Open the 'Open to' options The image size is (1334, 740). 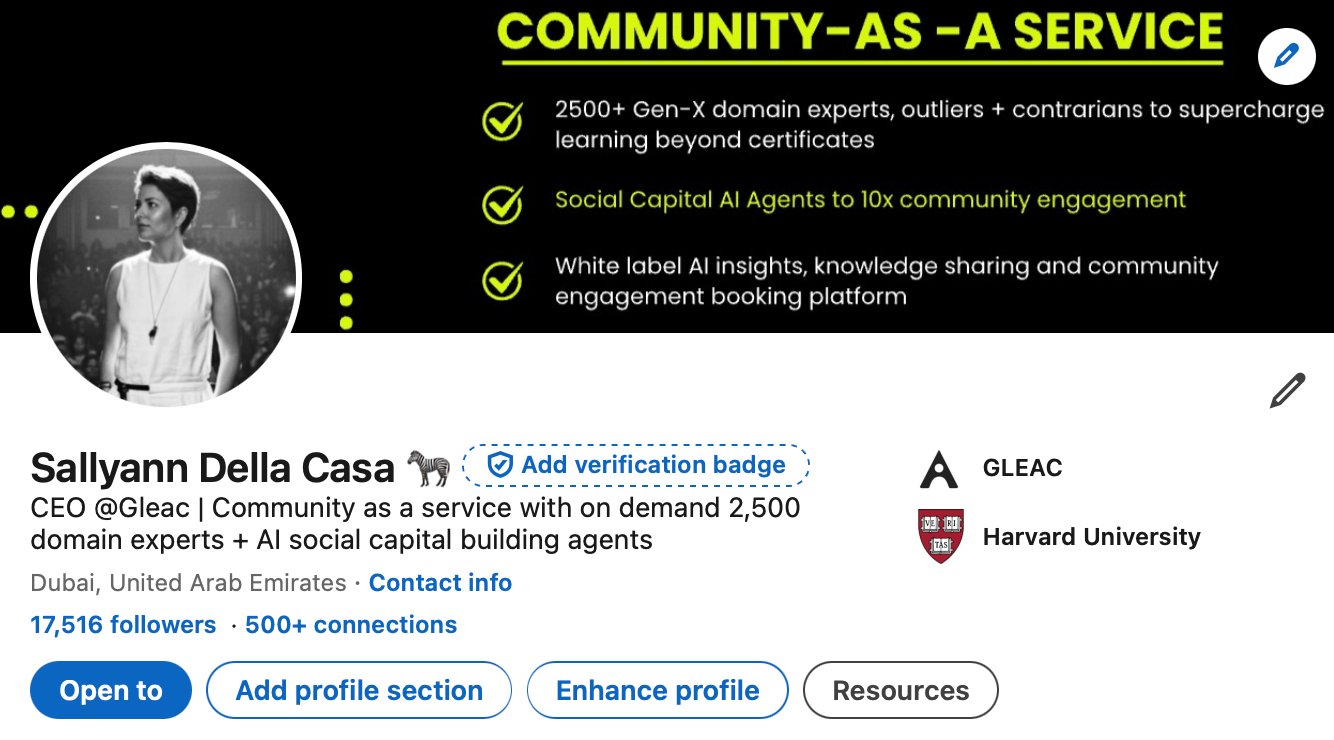(x=111, y=690)
